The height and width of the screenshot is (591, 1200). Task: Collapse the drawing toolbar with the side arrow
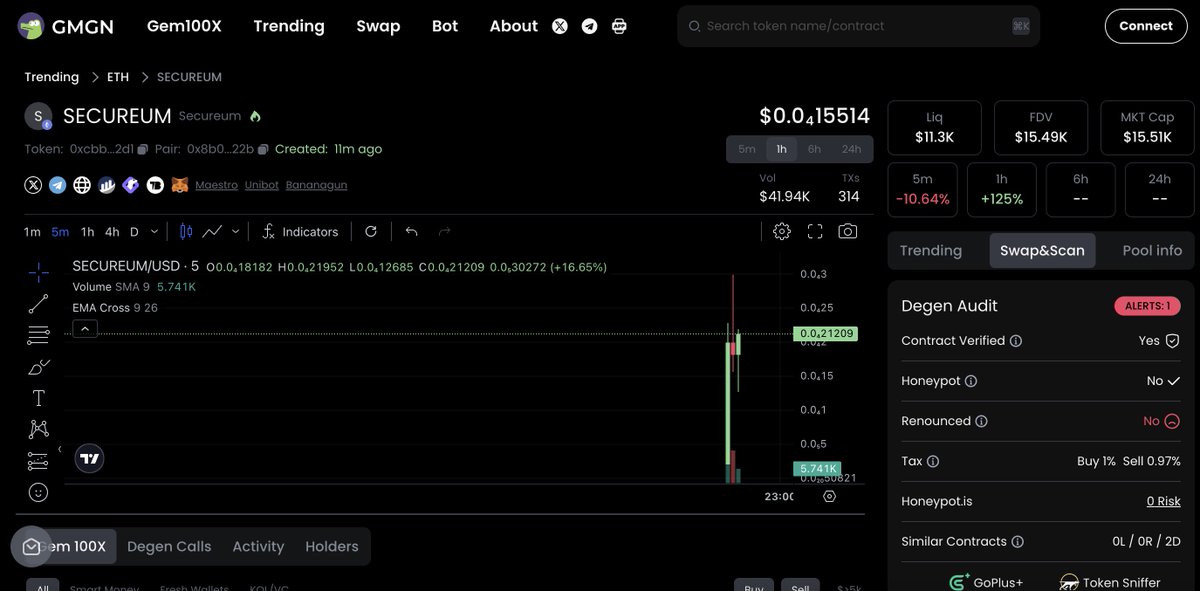[59, 450]
